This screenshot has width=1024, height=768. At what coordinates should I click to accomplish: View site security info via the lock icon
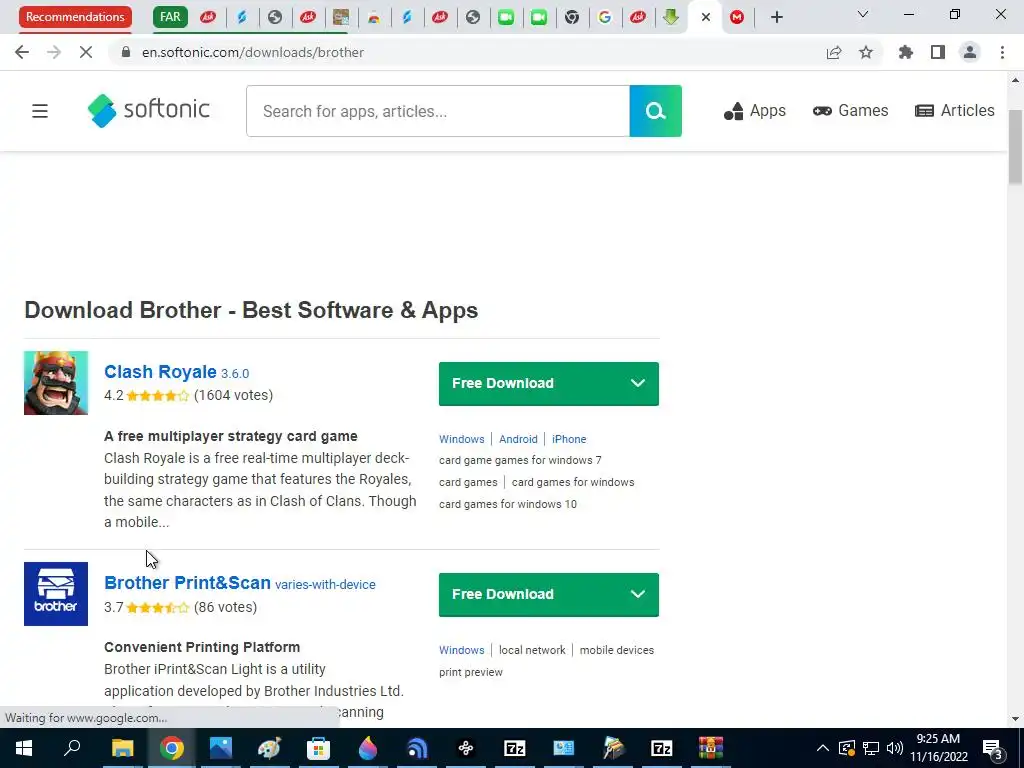pos(126,52)
